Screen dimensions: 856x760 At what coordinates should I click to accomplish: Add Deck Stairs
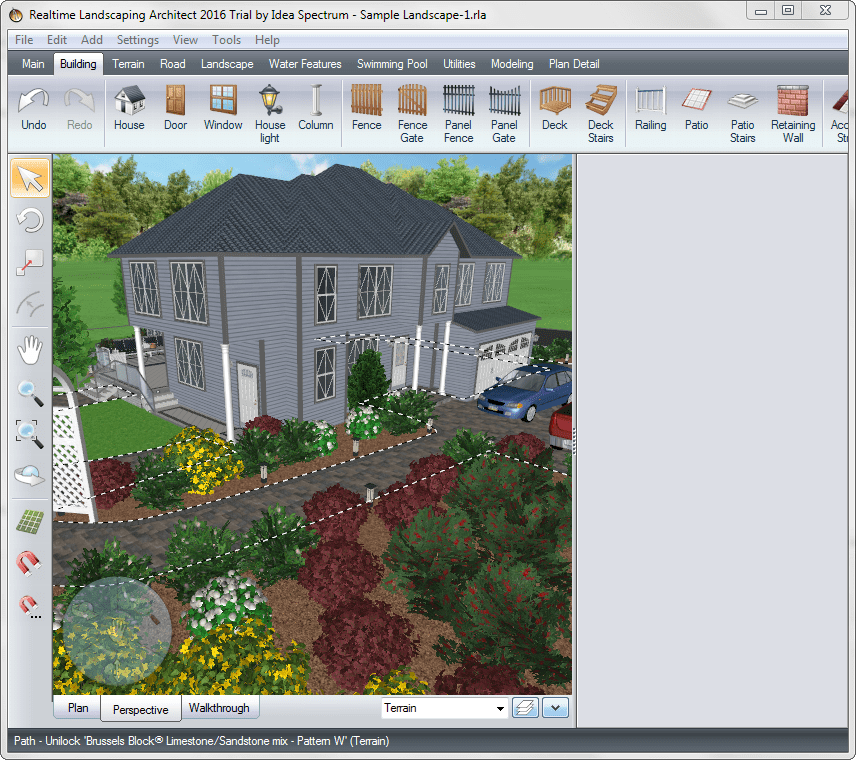coord(601,114)
